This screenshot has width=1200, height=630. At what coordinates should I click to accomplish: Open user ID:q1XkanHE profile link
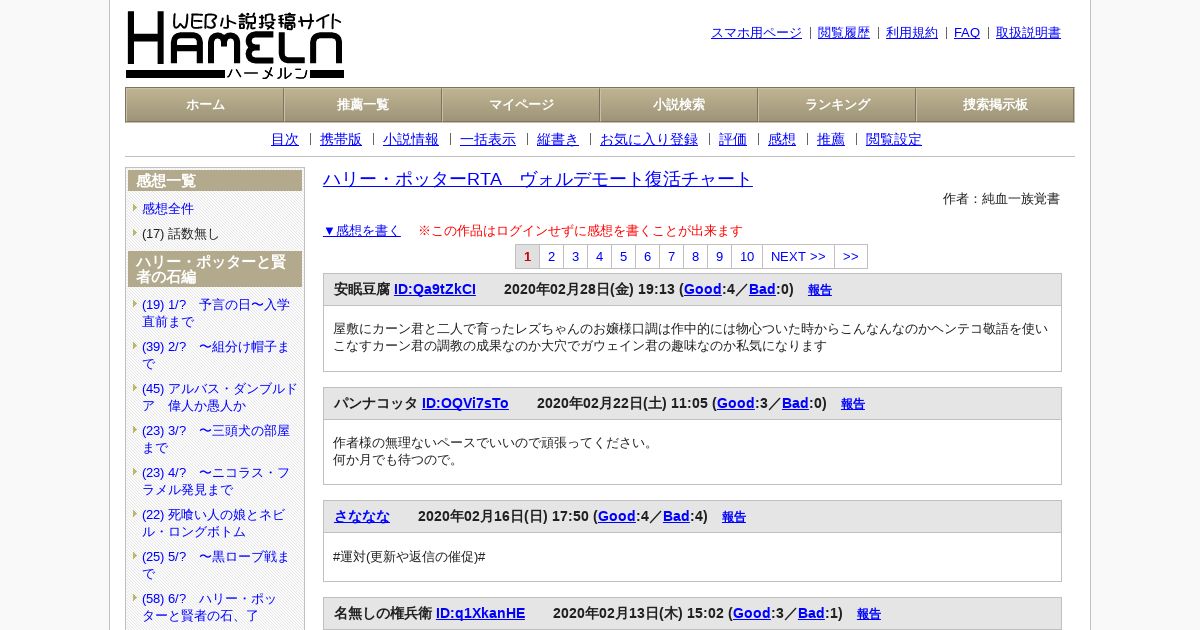click(480, 613)
